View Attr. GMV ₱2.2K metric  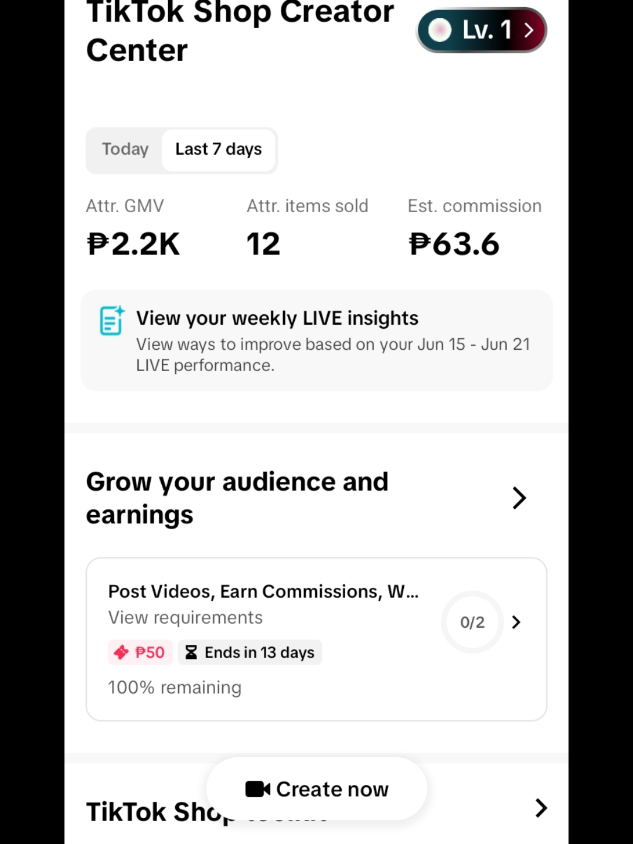click(x=133, y=228)
